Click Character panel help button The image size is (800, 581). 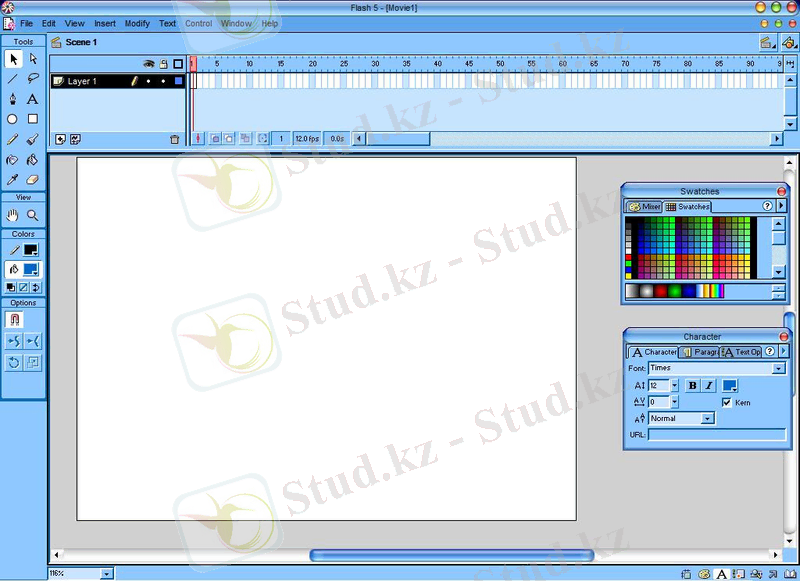tap(770, 351)
